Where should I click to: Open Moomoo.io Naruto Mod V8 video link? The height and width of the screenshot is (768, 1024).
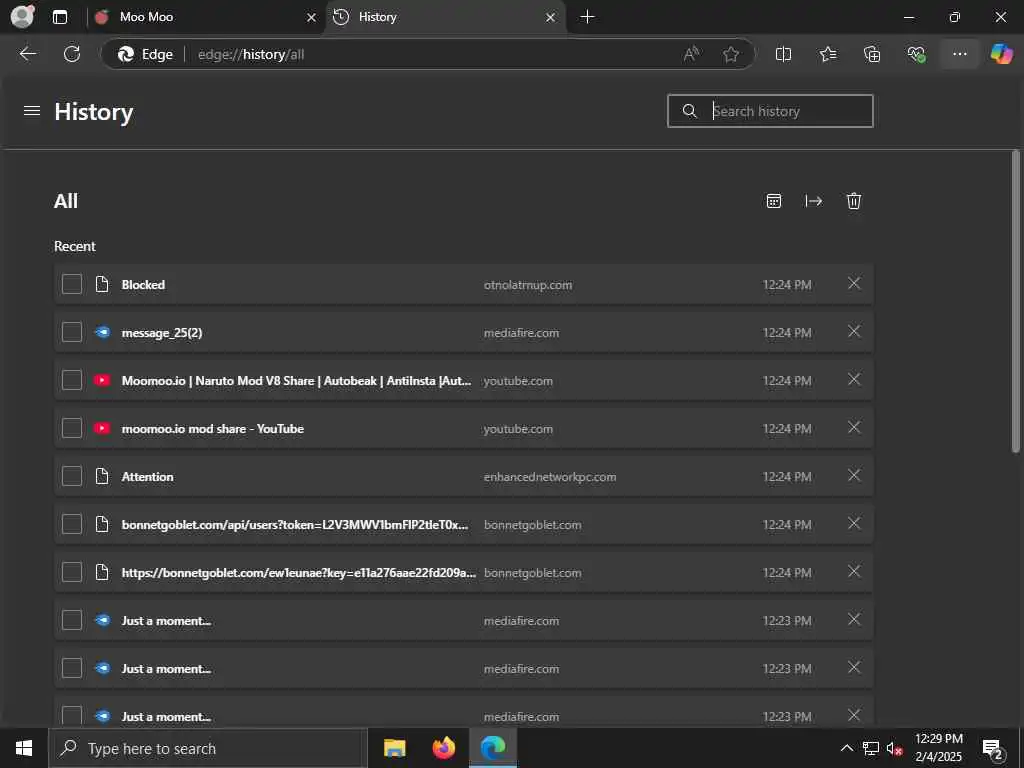(296, 381)
